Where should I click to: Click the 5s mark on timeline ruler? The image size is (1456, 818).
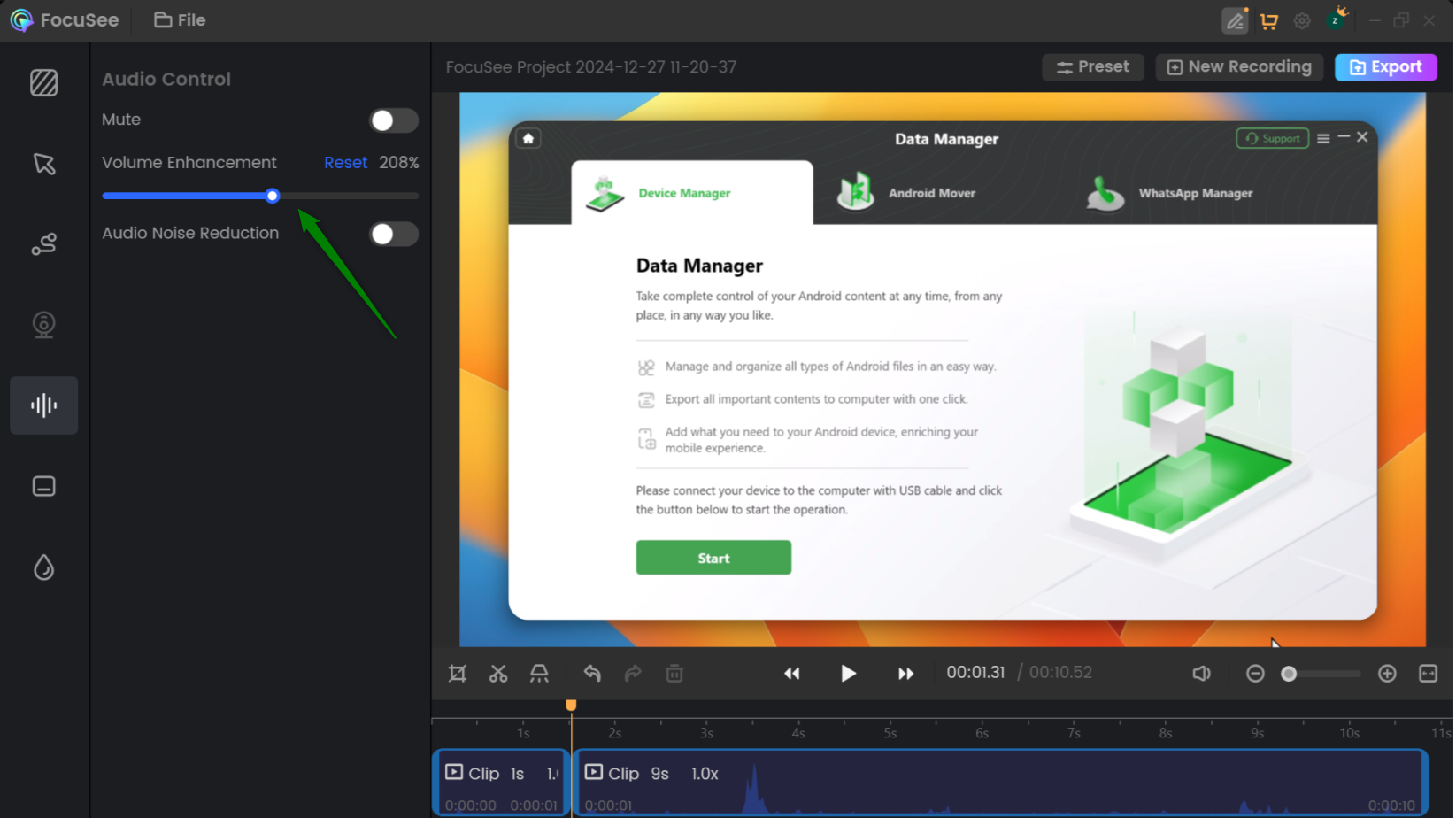[x=890, y=733]
